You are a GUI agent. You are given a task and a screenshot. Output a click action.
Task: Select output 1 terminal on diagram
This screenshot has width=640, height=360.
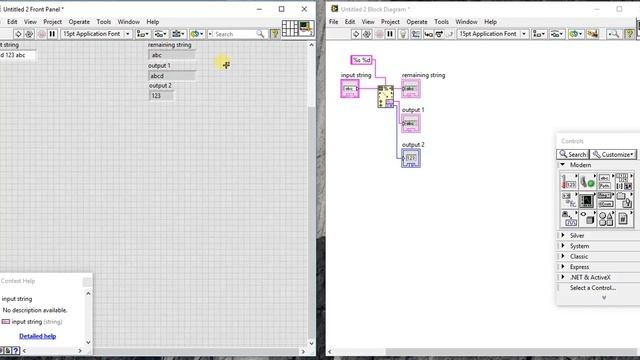coord(411,123)
